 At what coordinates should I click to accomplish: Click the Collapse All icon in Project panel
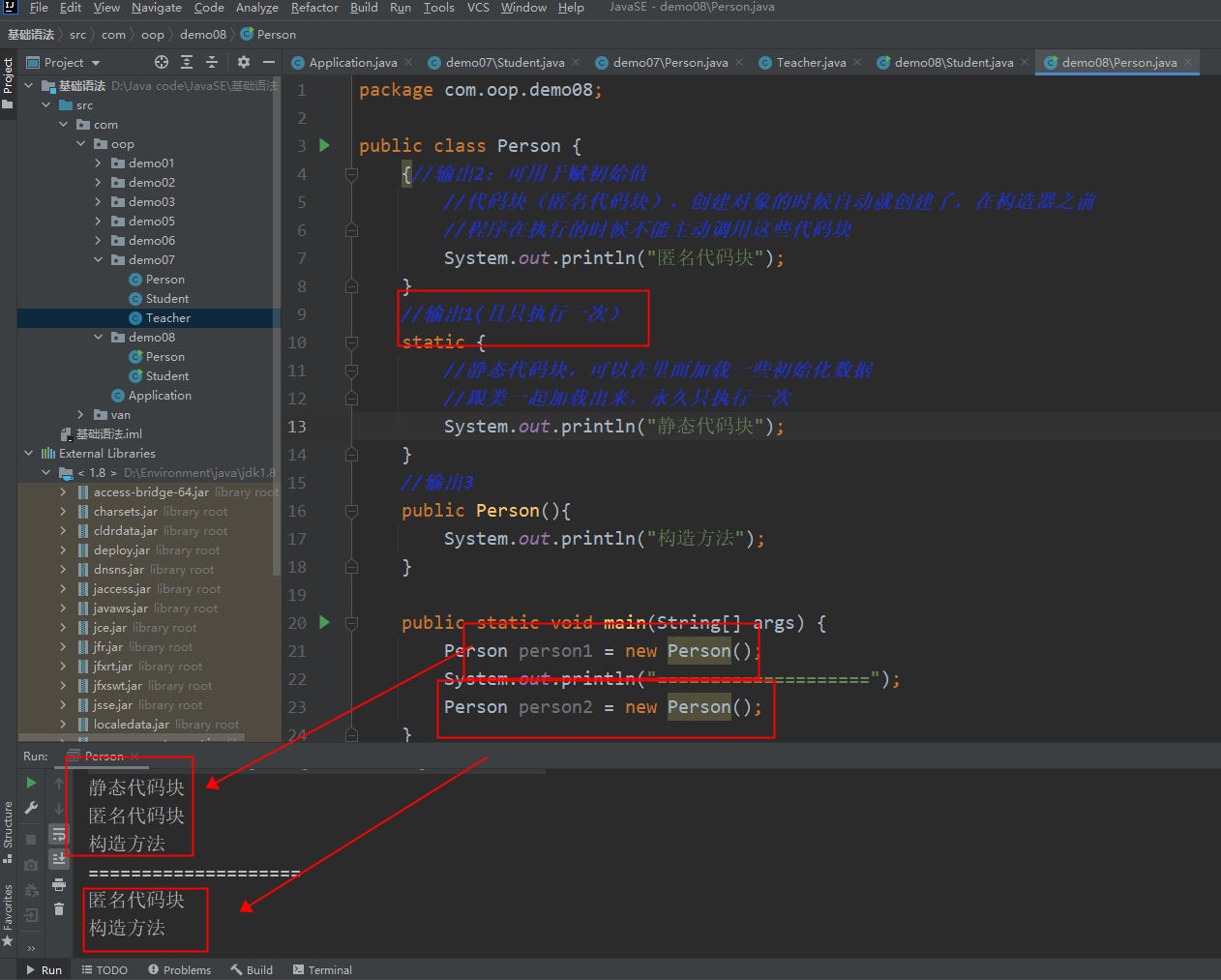coord(212,62)
